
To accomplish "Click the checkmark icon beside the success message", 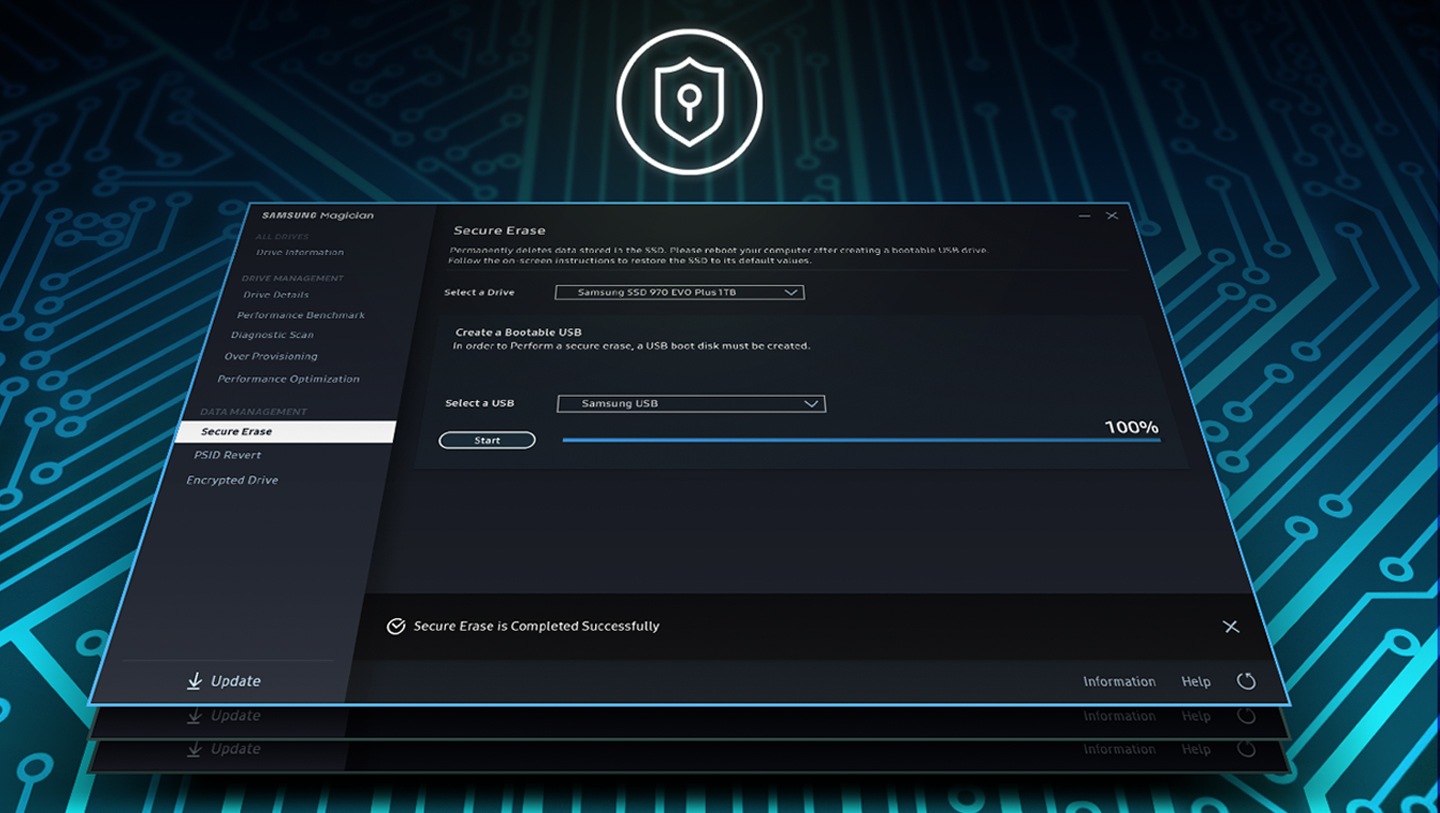I will click(396, 626).
